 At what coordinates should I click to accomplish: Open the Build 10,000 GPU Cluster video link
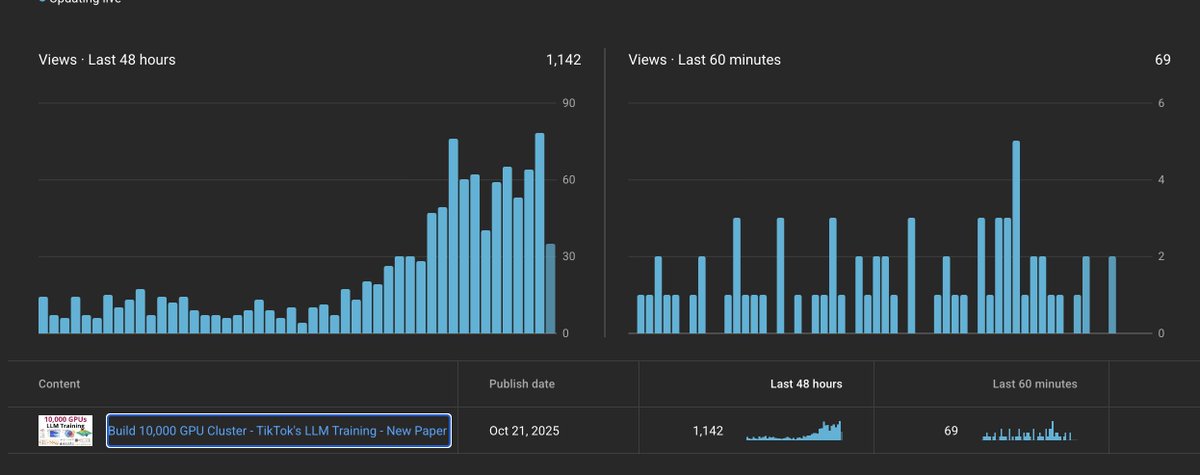pos(279,432)
